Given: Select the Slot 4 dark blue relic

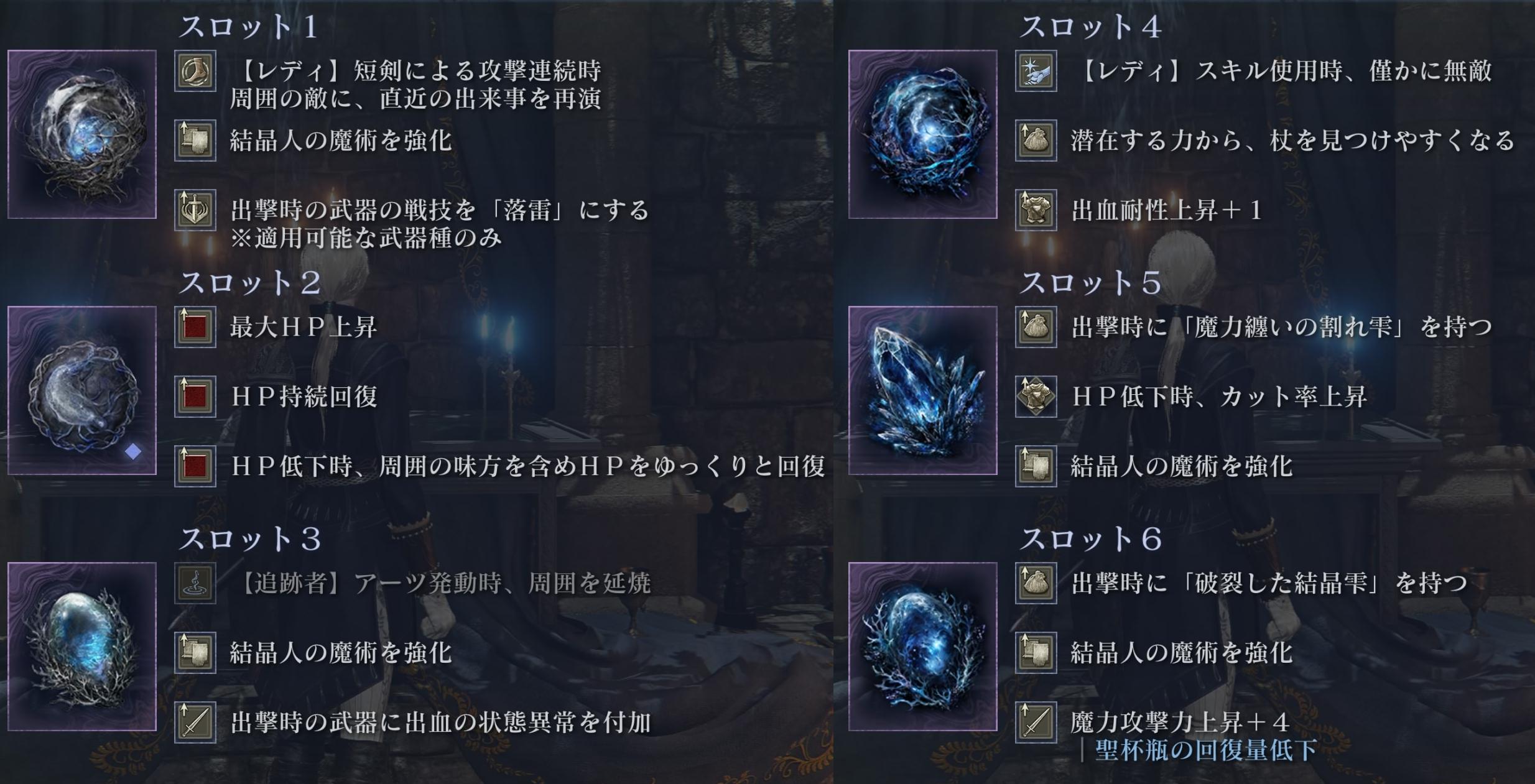Looking at the screenshot, I should click(x=923, y=134).
